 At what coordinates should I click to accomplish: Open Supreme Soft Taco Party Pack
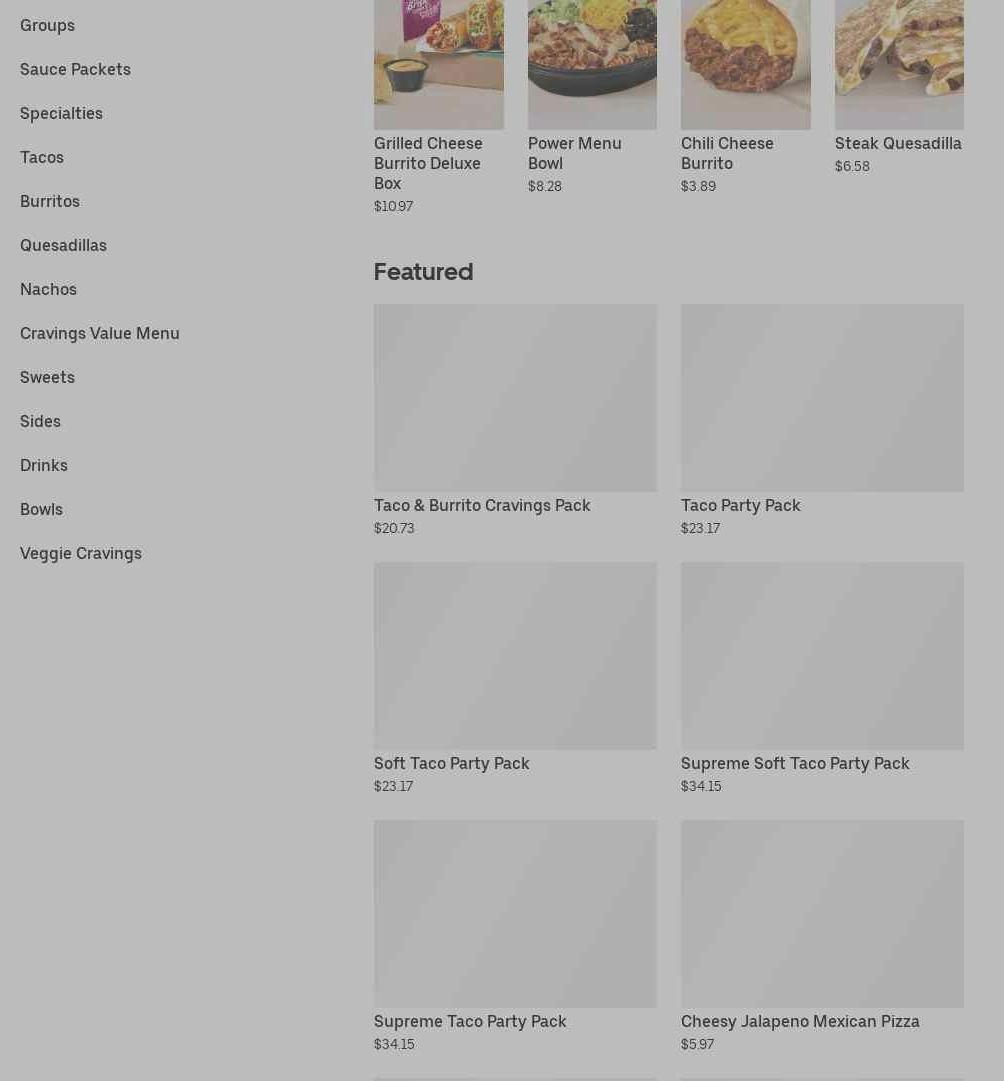822,678
